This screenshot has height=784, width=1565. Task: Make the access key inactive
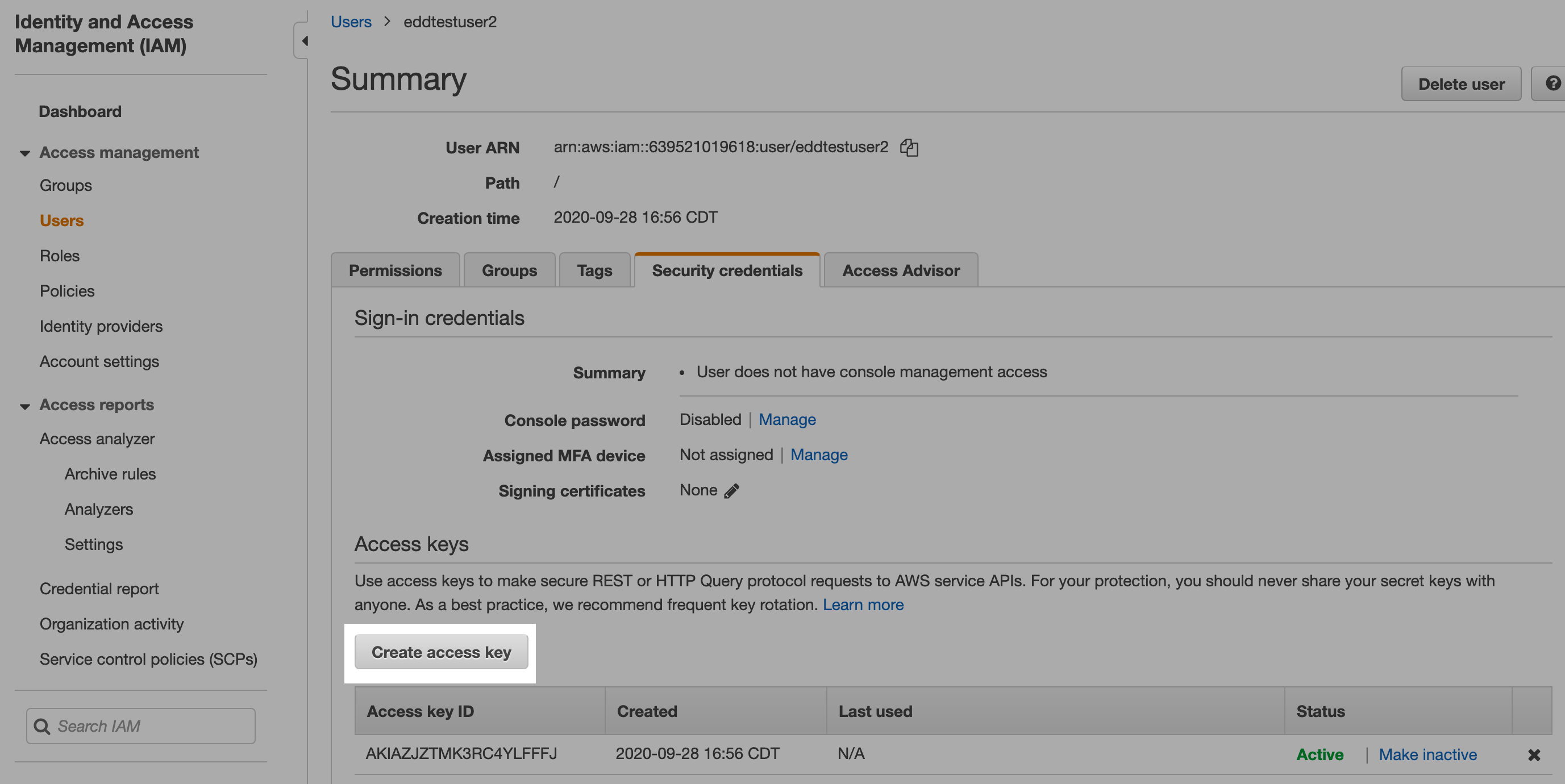pyautogui.click(x=1427, y=754)
